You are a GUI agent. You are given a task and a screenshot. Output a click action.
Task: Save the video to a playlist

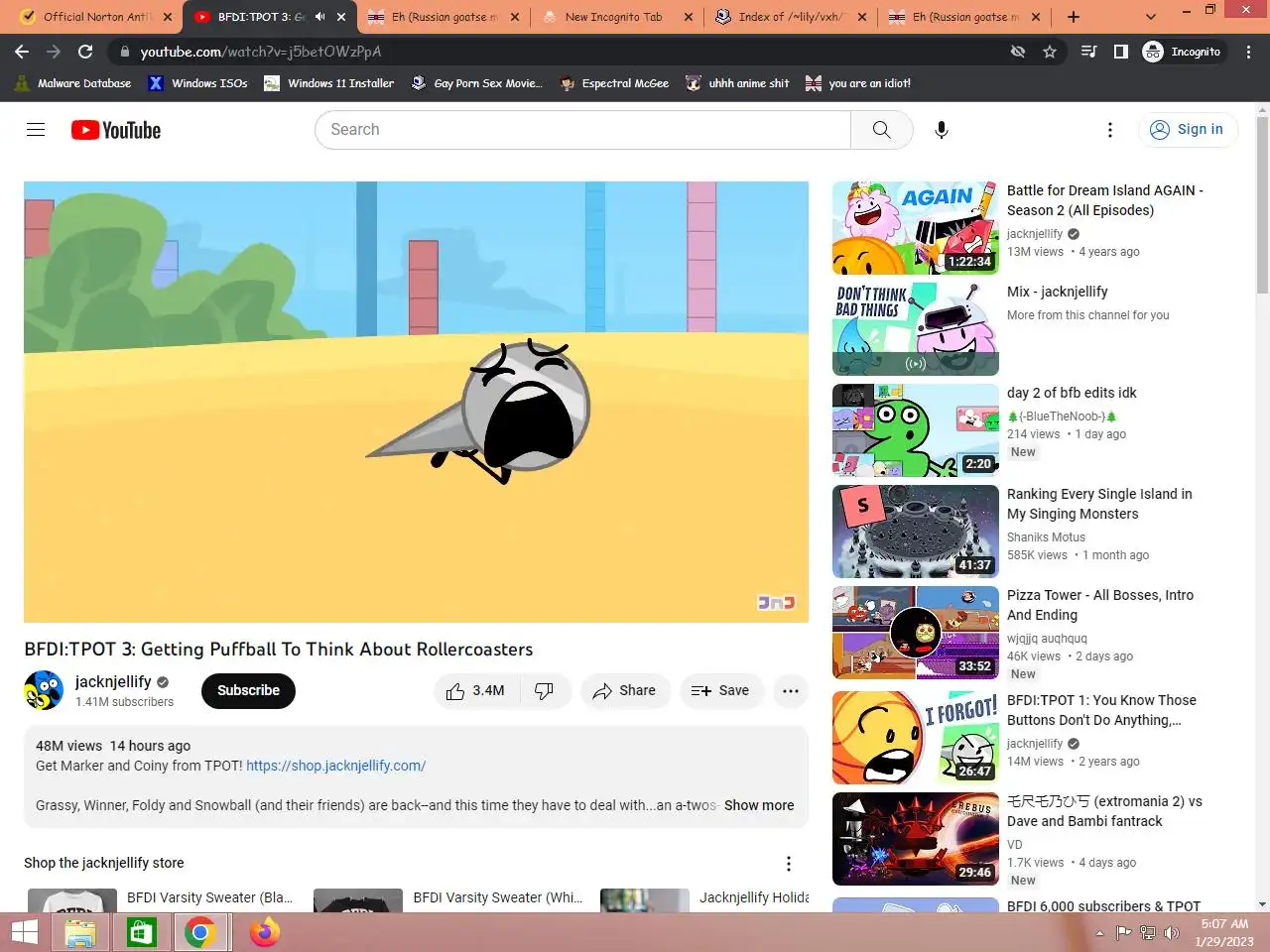[720, 691]
